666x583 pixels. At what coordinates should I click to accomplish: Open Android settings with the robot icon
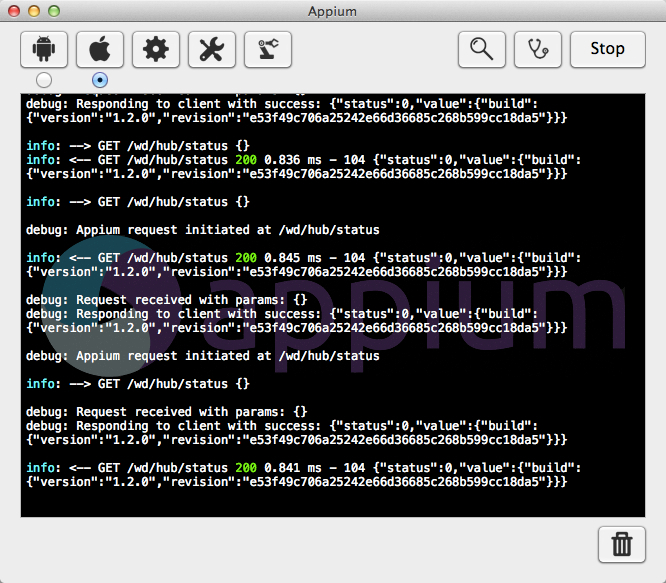pyautogui.click(x=44, y=49)
